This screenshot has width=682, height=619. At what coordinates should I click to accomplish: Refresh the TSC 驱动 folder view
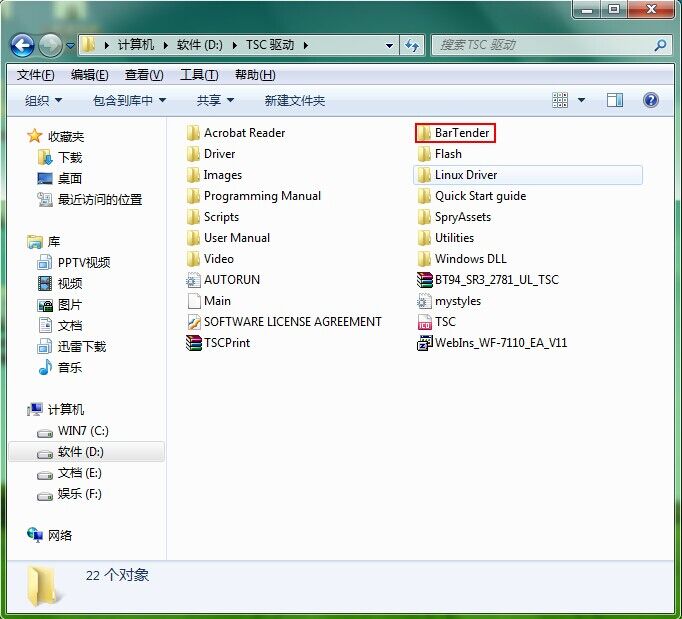pyautogui.click(x=411, y=45)
